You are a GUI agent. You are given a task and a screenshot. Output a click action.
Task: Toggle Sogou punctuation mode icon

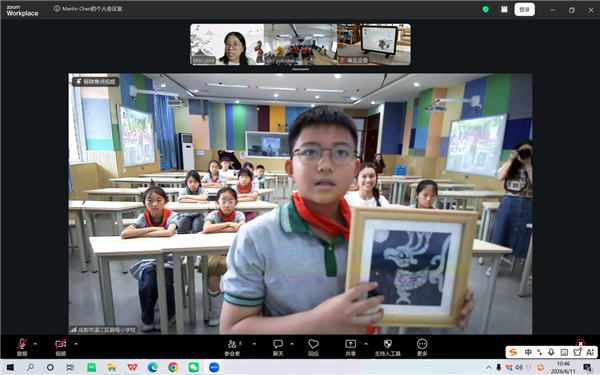(x=540, y=352)
